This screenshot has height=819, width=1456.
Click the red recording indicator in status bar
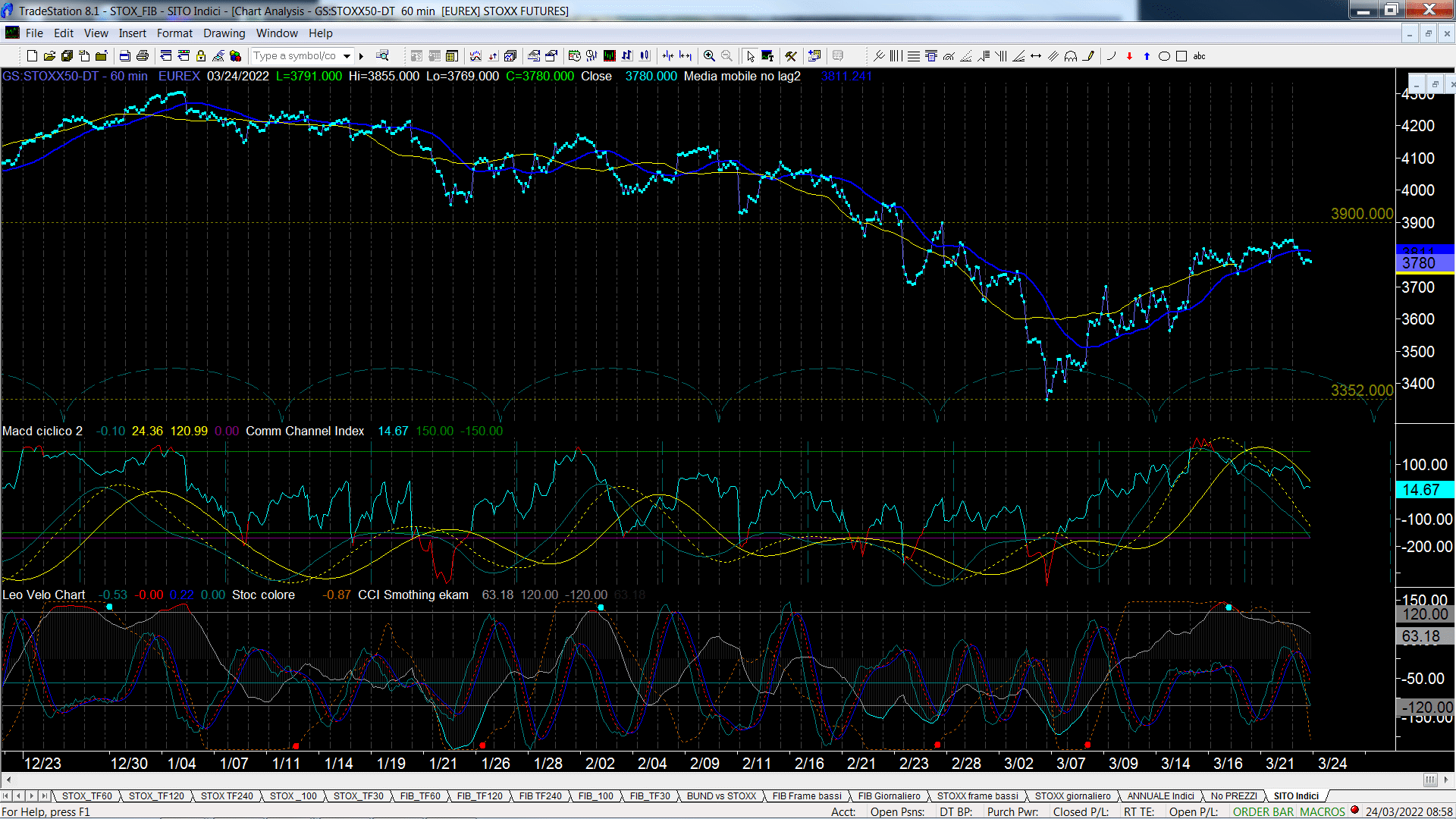click(x=1354, y=810)
